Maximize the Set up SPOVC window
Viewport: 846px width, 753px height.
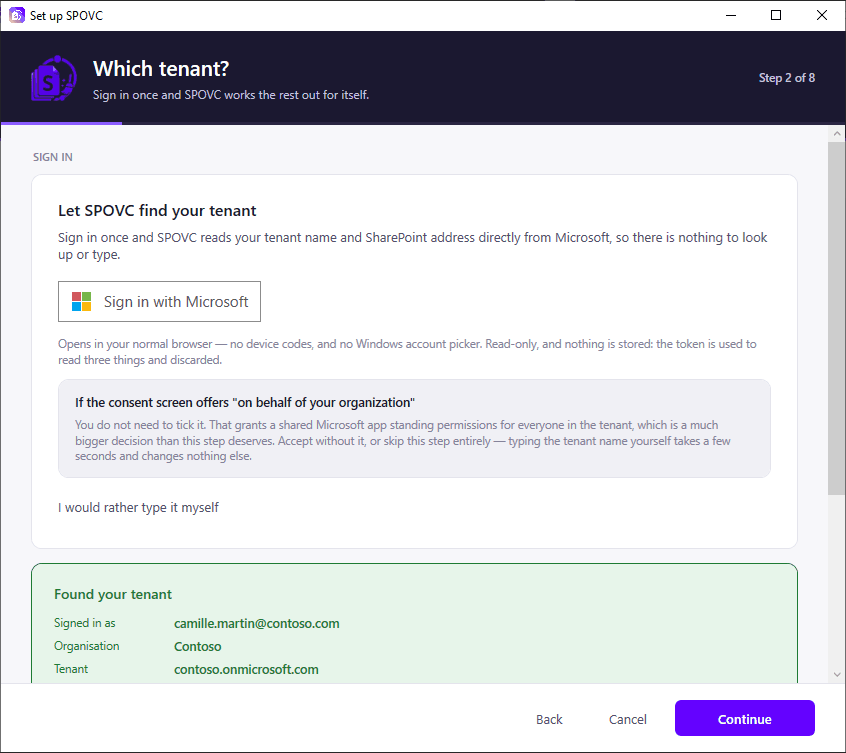[x=776, y=15]
